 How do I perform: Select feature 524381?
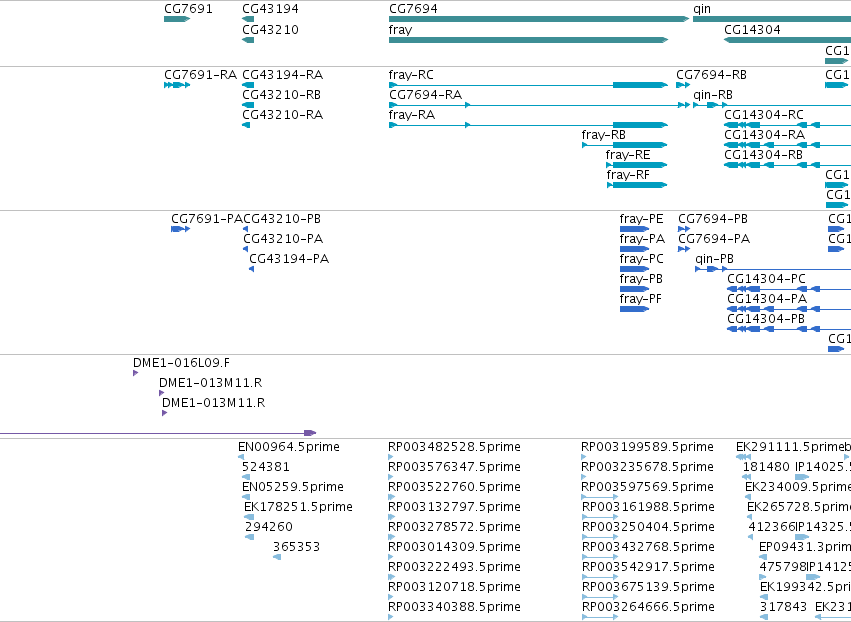coord(265,467)
